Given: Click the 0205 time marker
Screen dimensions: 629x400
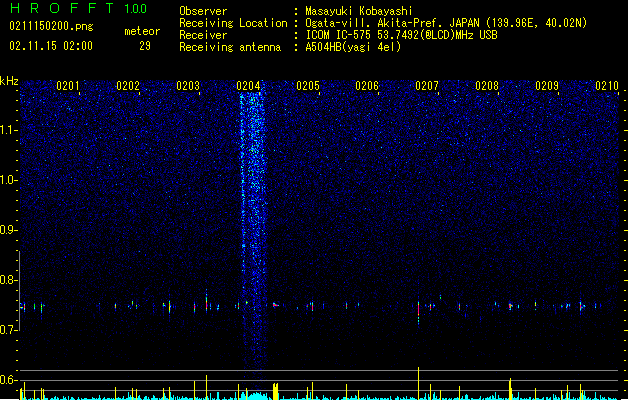Looking at the screenshot, I should (308, 85).
